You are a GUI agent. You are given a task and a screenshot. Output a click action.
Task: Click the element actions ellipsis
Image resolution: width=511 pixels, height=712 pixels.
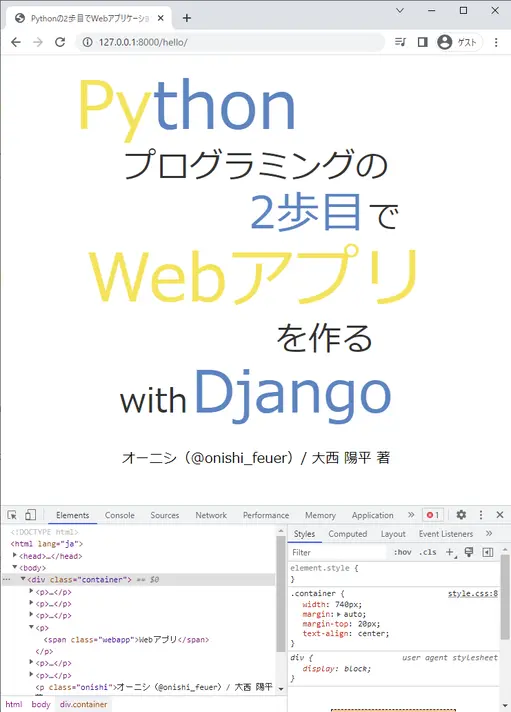pyautogui.click(x=6, y=579)
